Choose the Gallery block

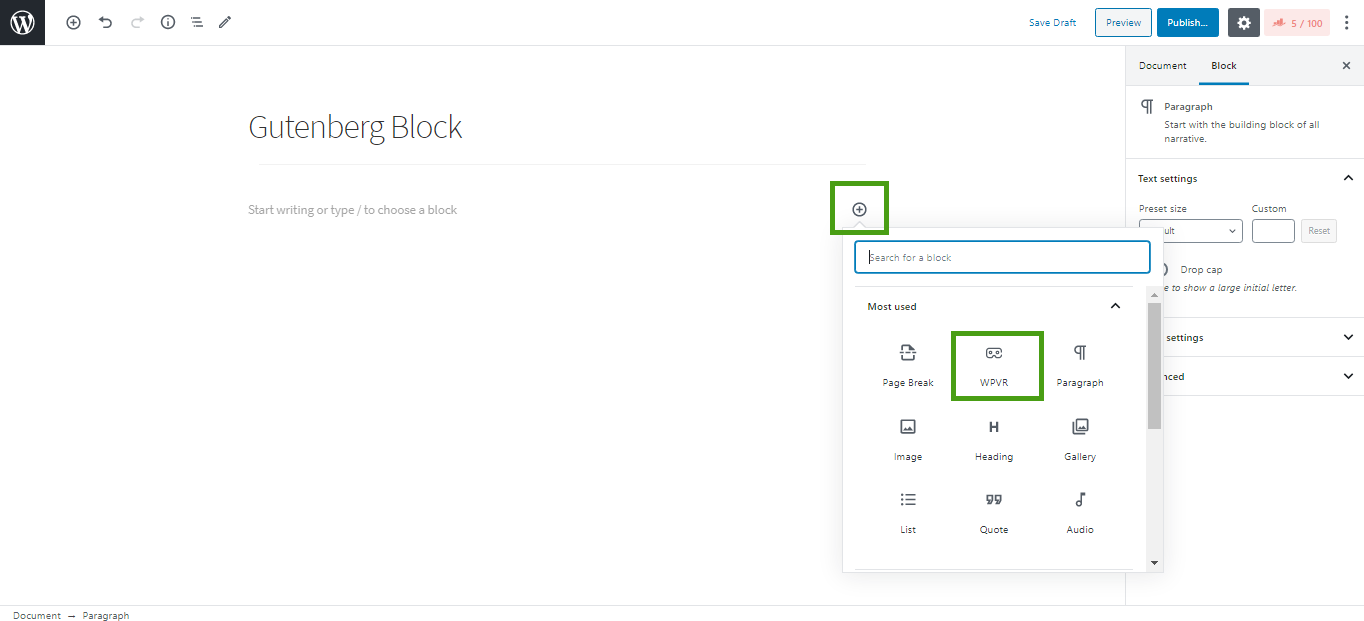coord(1080,439)
